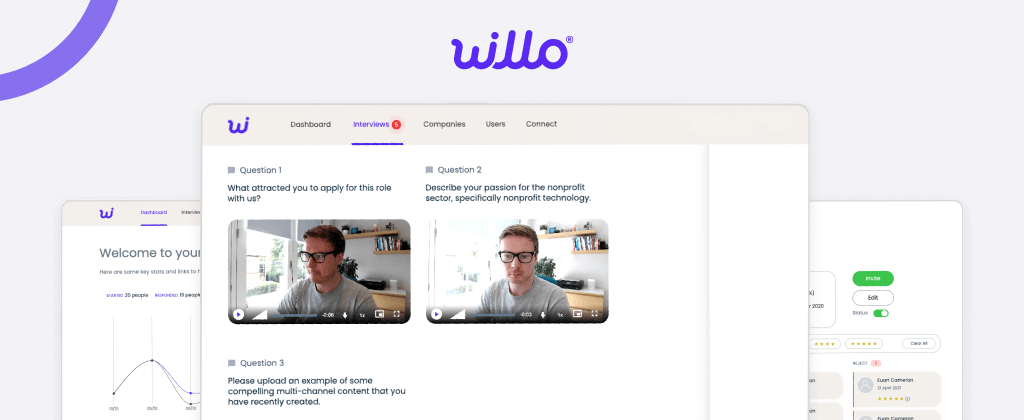The width and height of the screenshot is (1024, 420).
Task: Change playback speed 1x on Question 1
Action: (362, 315)
